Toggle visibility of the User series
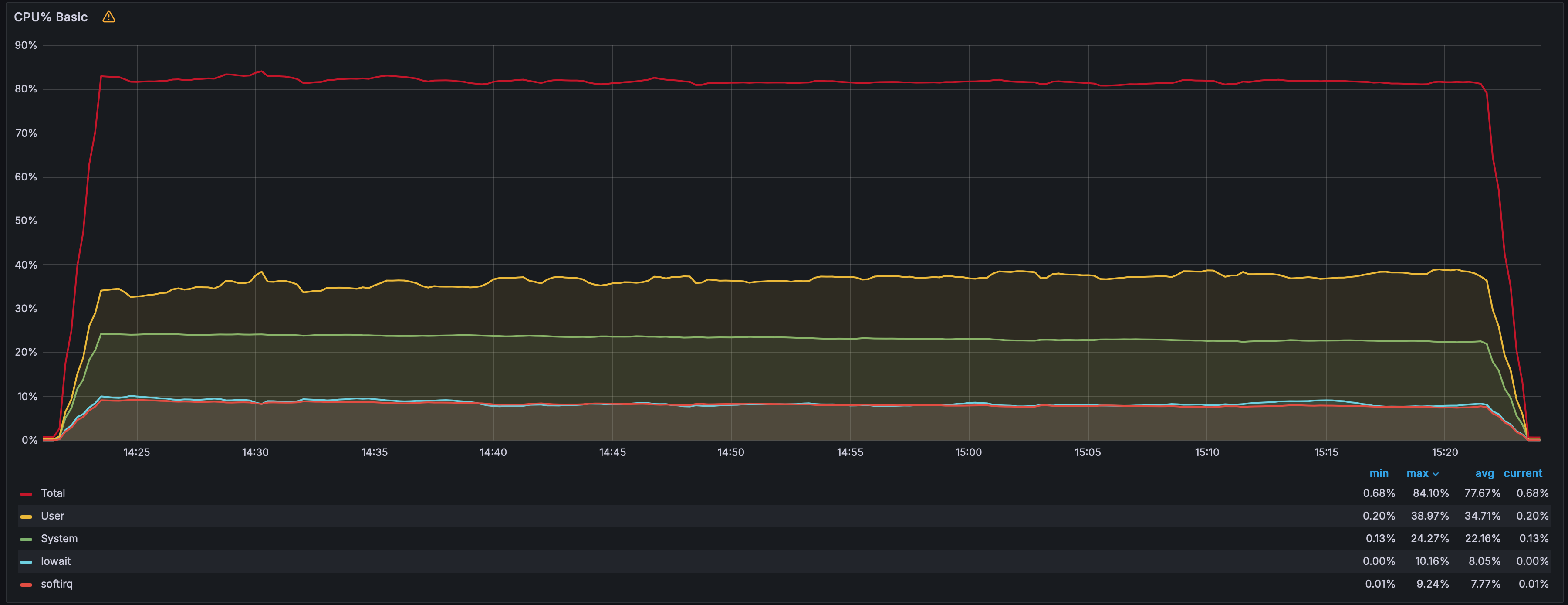1568x605 pixels. click(52, 516)
